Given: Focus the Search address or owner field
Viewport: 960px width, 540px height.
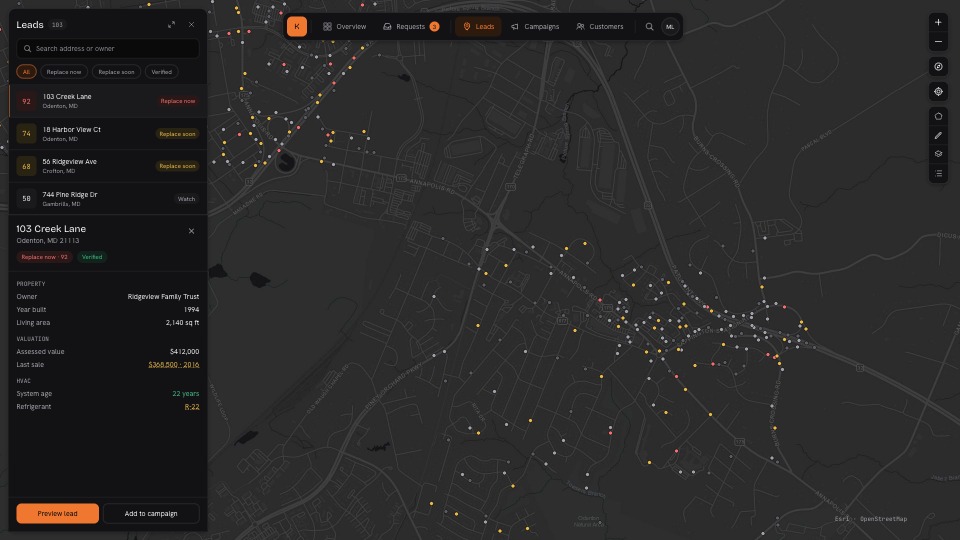Looking at the screenshot, I should 108,48.
